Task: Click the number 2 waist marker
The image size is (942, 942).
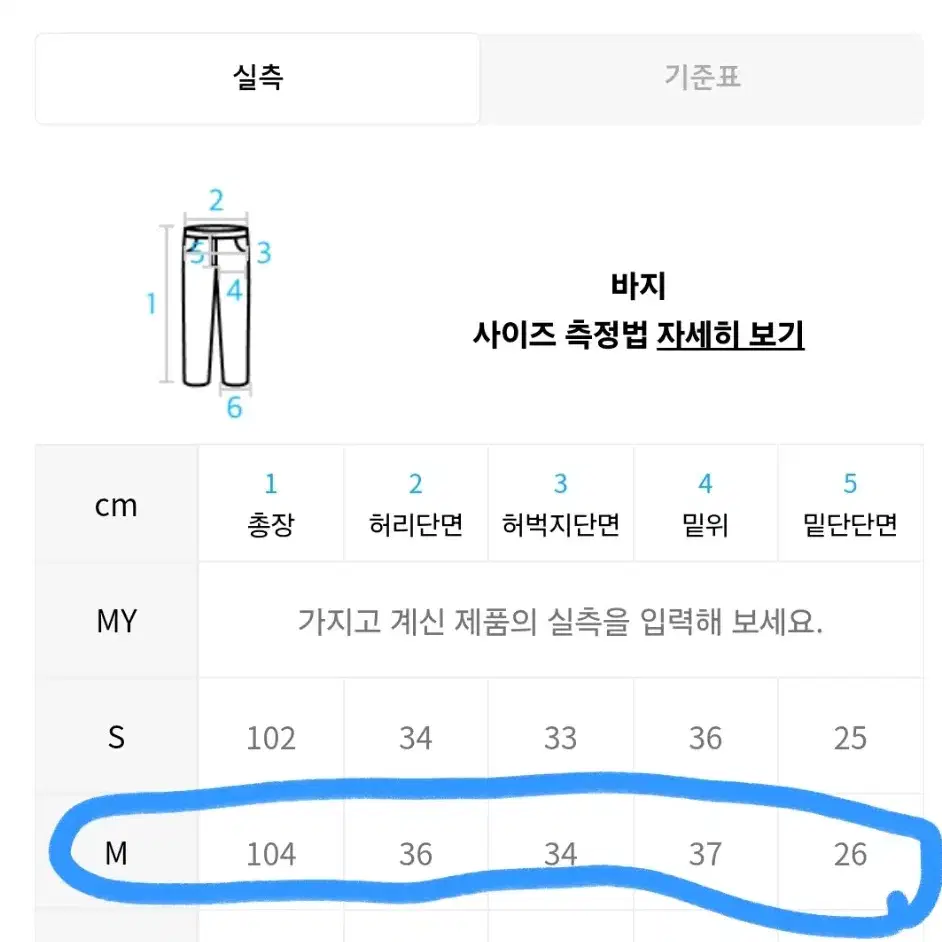Action: pyautogui.click(x=216, y=200)
